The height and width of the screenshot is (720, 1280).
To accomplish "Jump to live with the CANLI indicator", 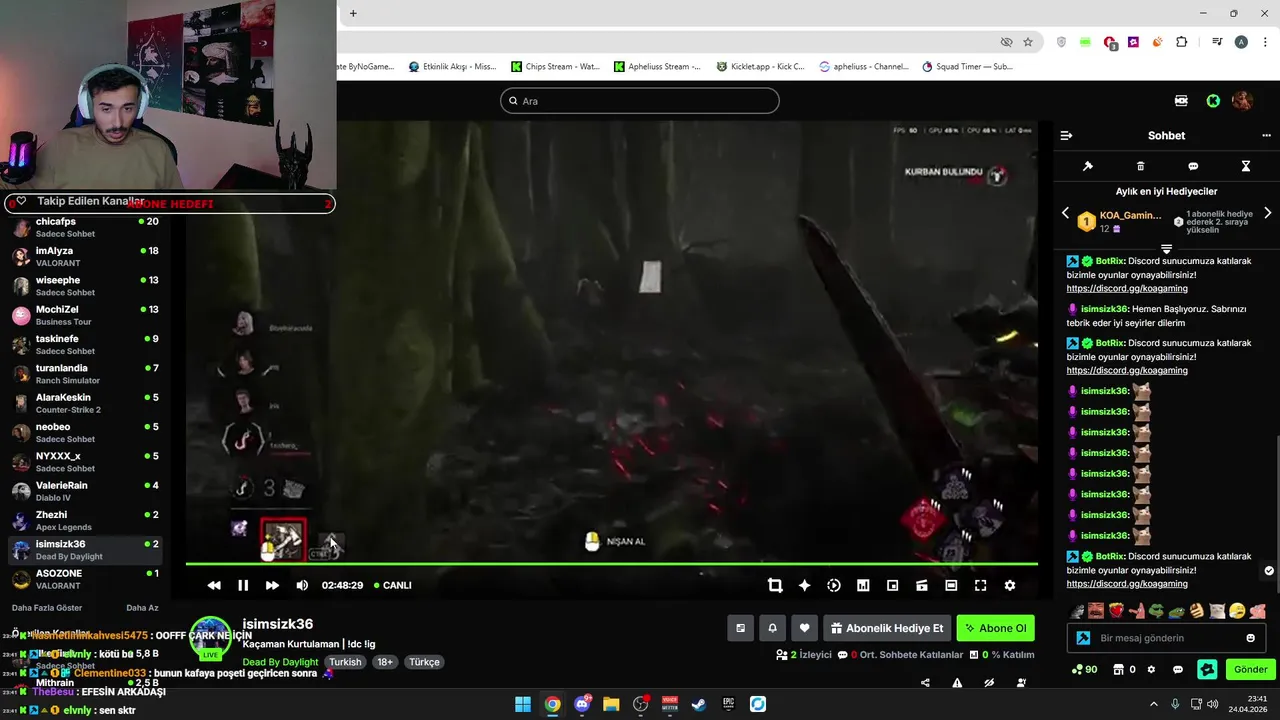I will click(x=392, y=585).
